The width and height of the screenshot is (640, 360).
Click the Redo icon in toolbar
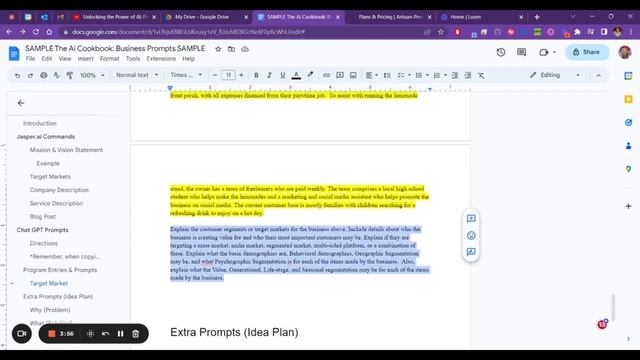tap(30, 76)
